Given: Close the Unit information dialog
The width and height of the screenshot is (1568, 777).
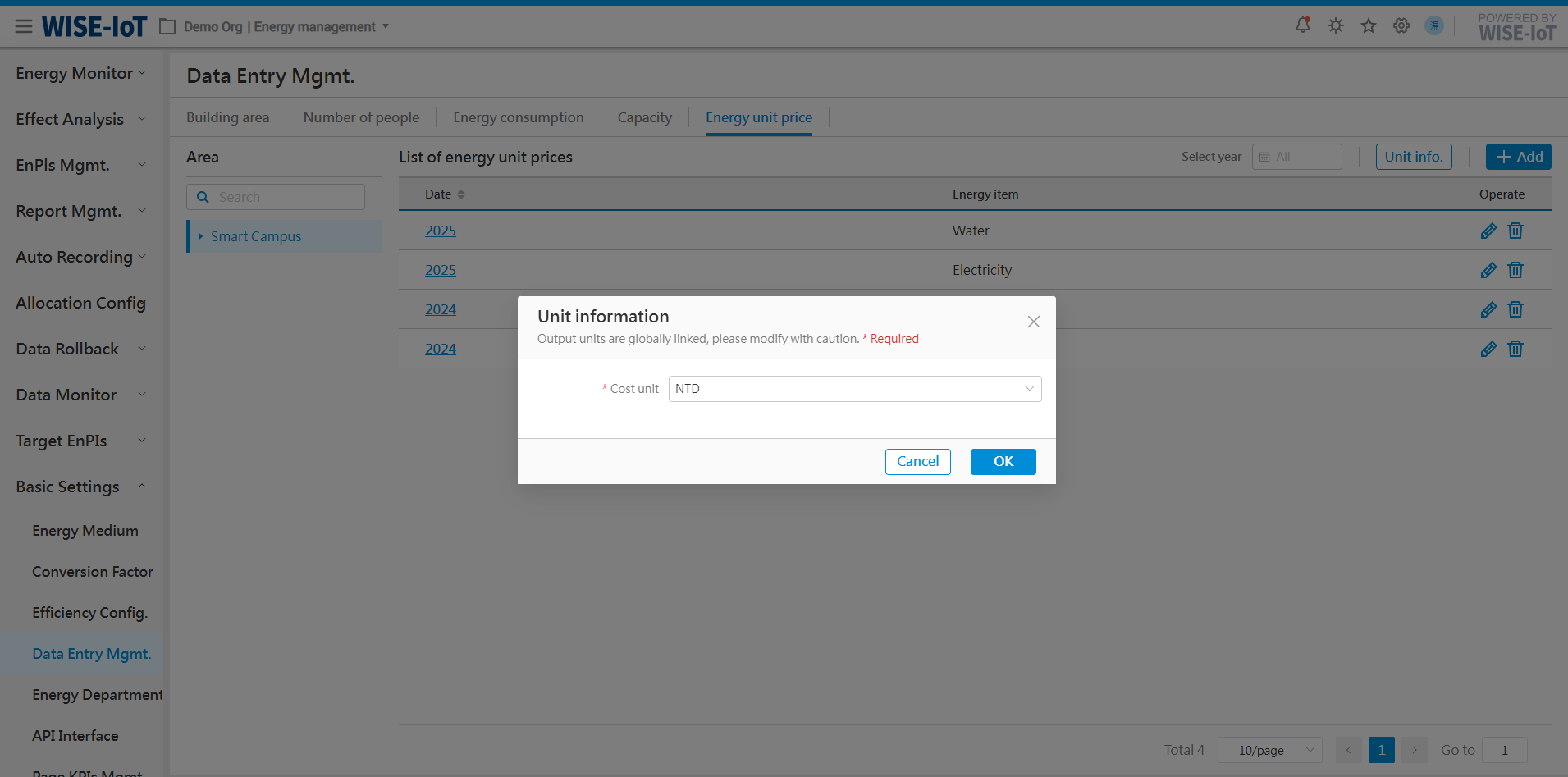Looking at the screenshot, I should click(1034, 322).
